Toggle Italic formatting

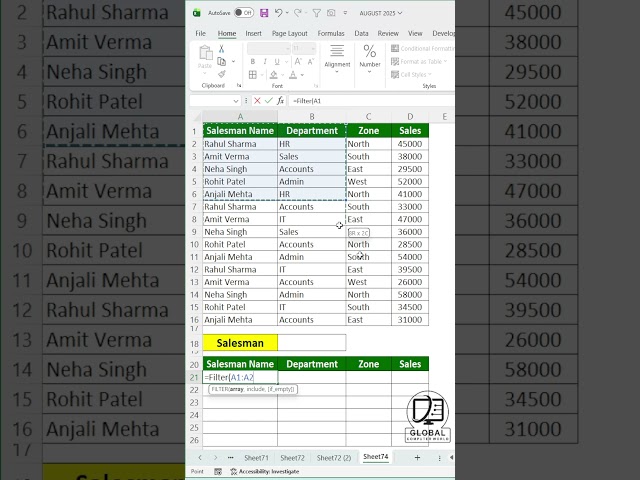click(265, 62)
